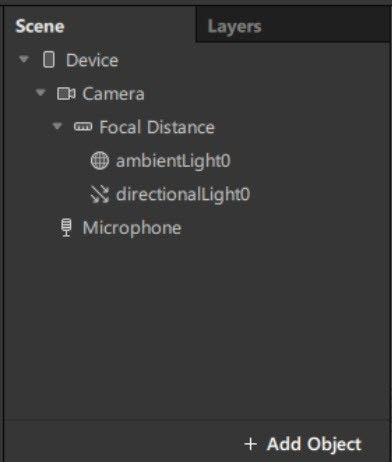Select the Microphone object label
Image resolution: width=392 pixels, height=462 pixels.
point(132,228)
